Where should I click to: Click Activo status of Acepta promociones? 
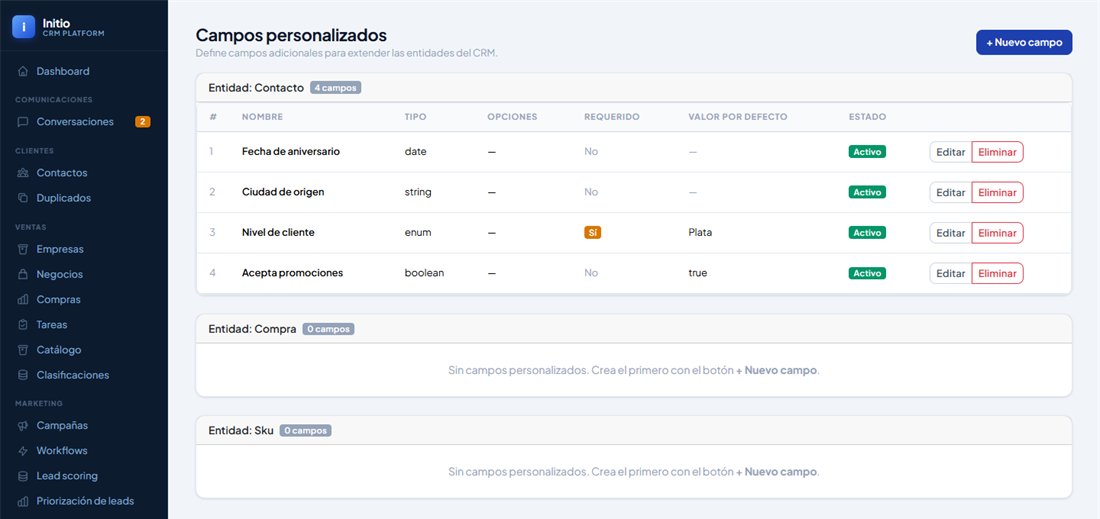pos(867,273)
